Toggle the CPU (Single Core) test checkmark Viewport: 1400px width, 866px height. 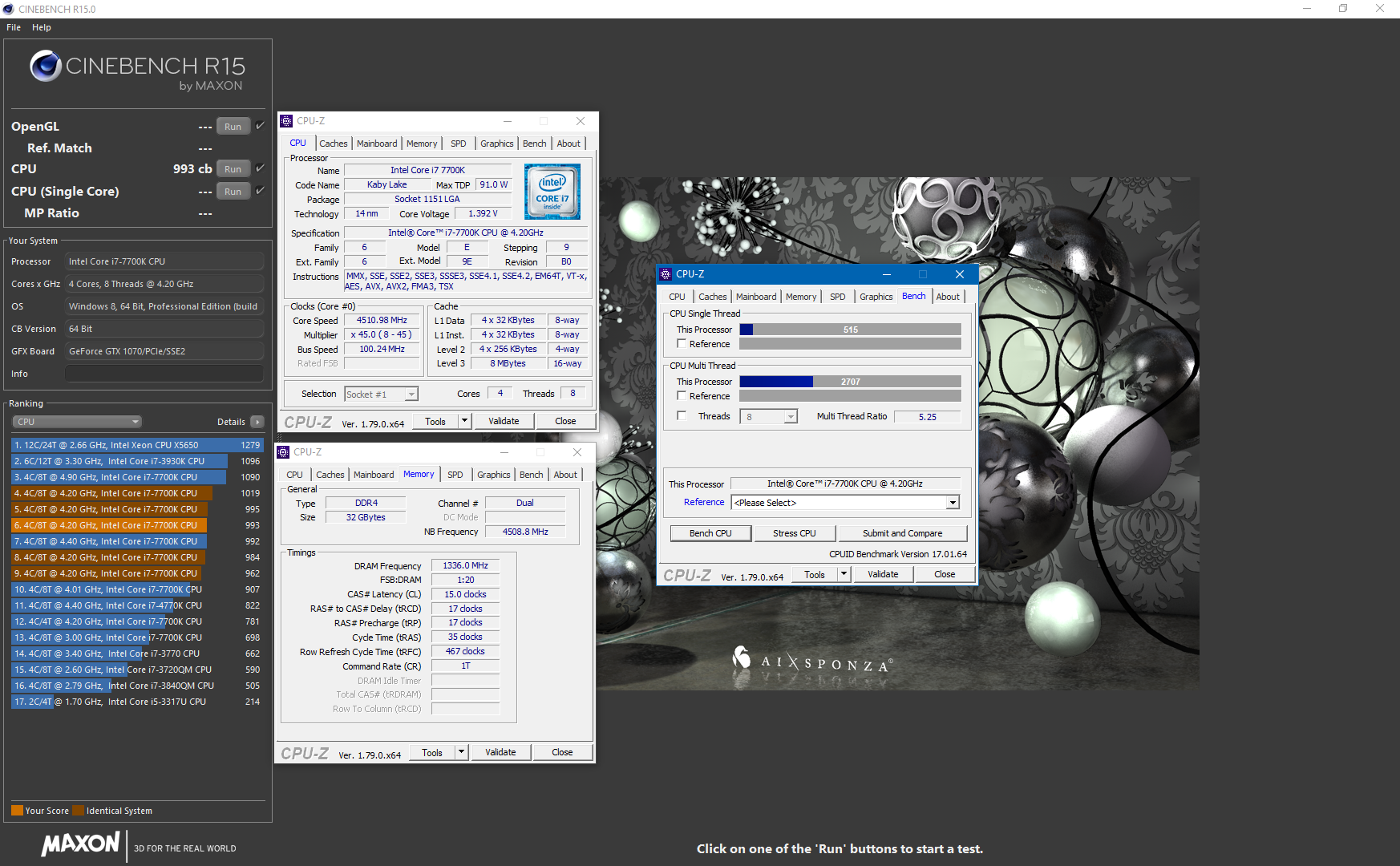(x=260, y=190)
